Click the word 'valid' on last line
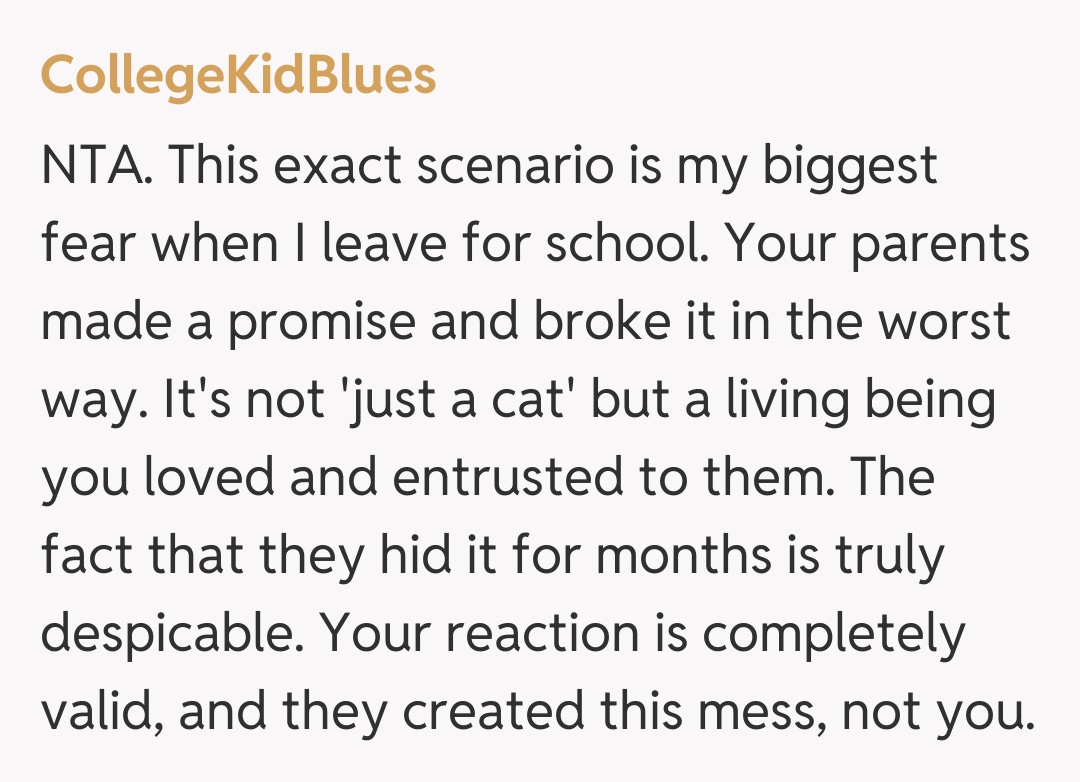The image size is (1080, 782). click(98, 711)
